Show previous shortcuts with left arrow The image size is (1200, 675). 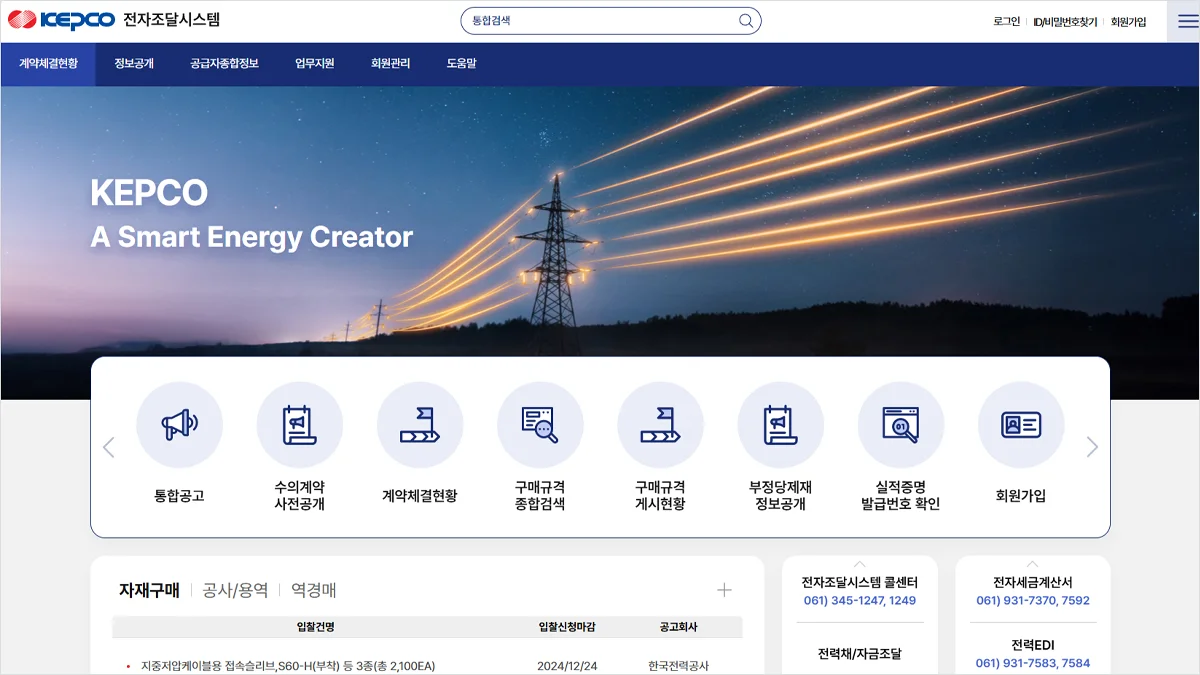pos(109,447)
